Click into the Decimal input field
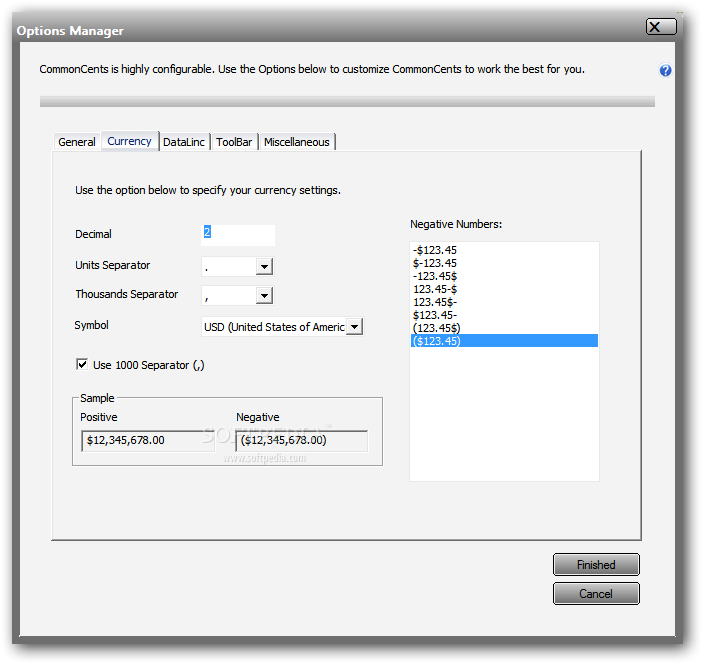Viewport: 703px width, 664px height. 238,235
